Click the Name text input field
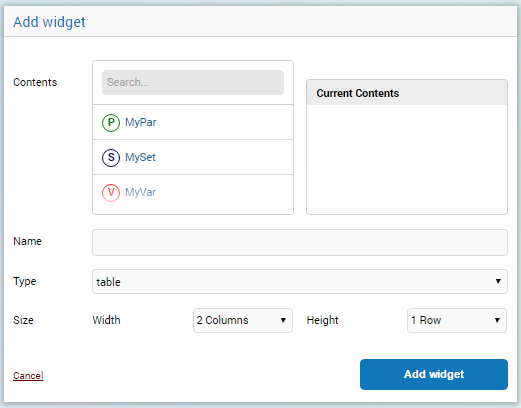The width and height of the screenshot is (521, 408). [x=300, y=242]
